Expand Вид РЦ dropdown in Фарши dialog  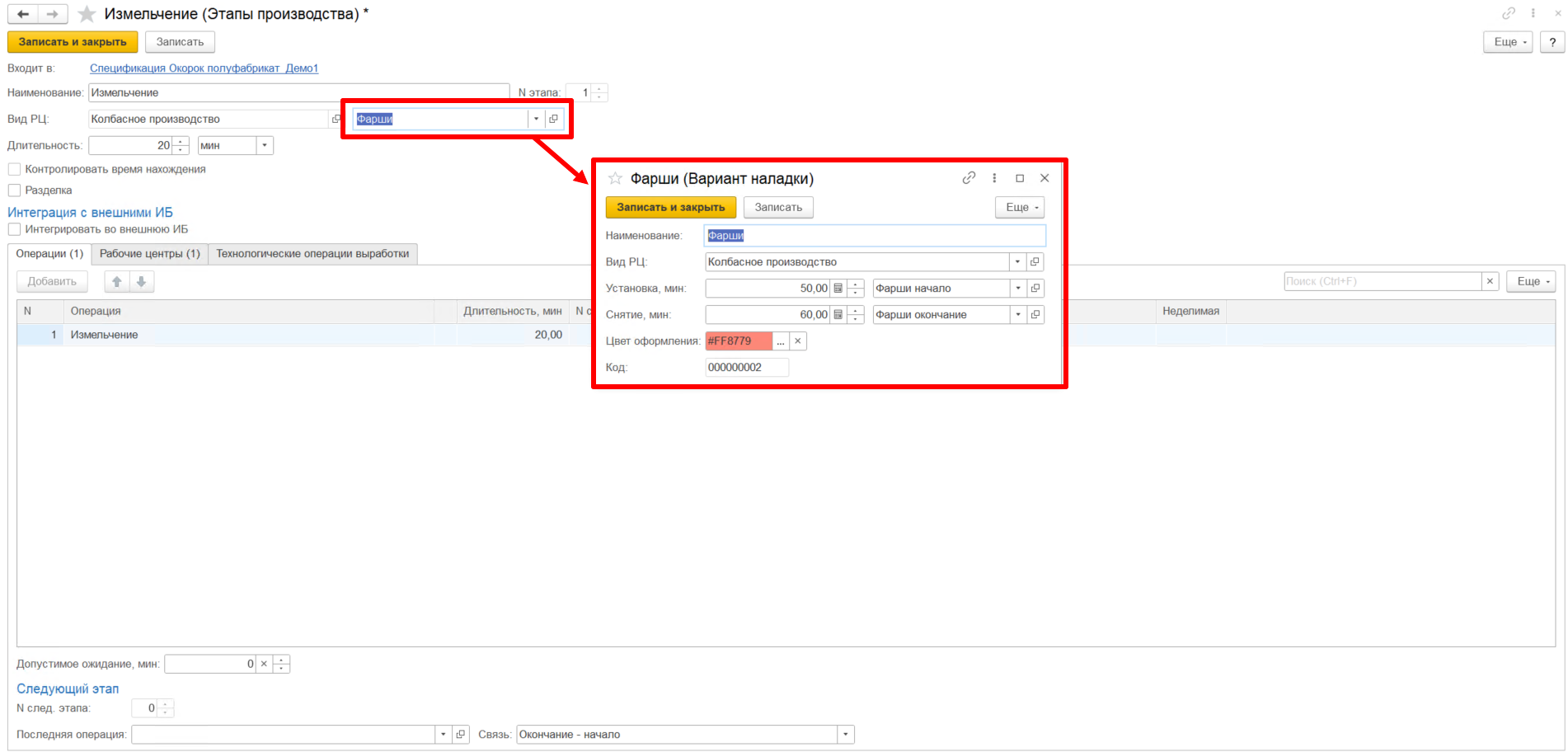click(x=1017, y=262)
